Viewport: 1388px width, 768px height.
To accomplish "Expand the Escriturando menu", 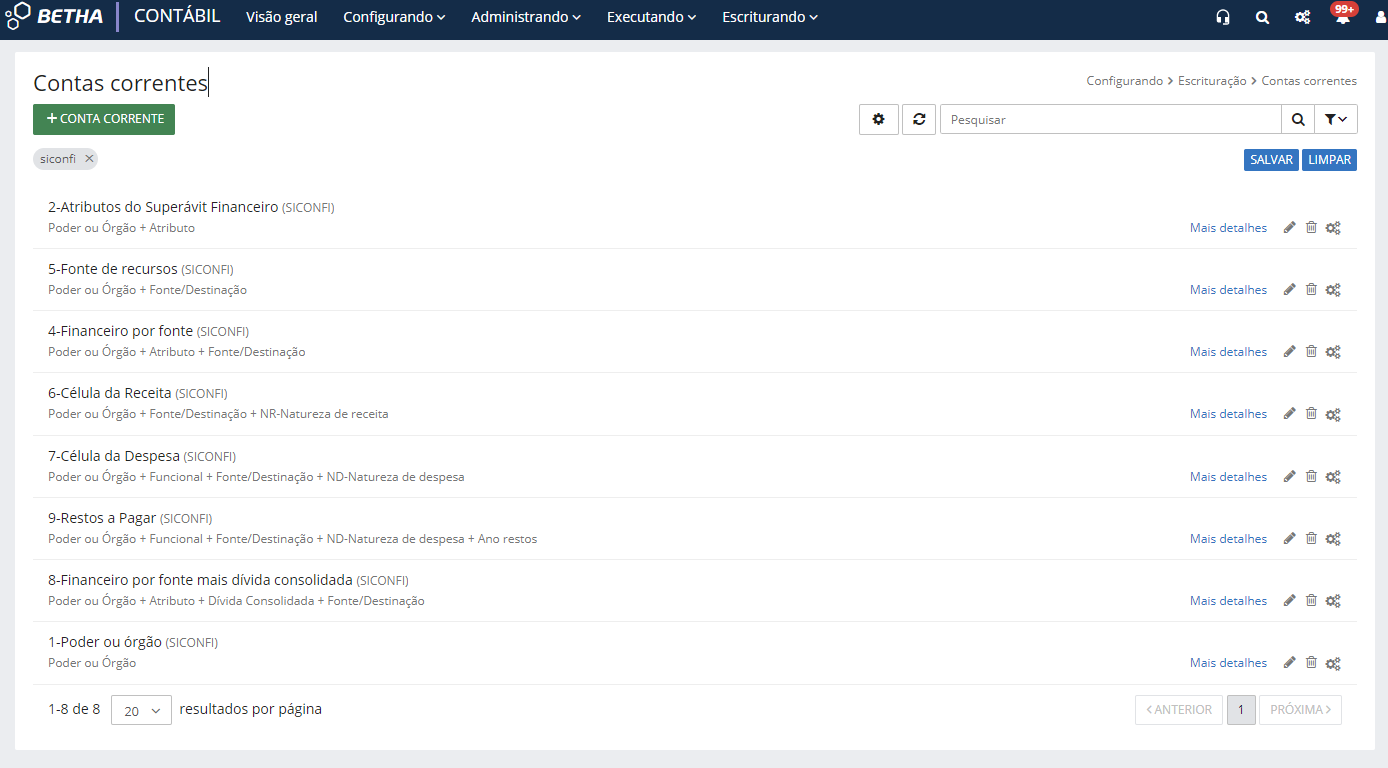I will [x=770, y=17].
